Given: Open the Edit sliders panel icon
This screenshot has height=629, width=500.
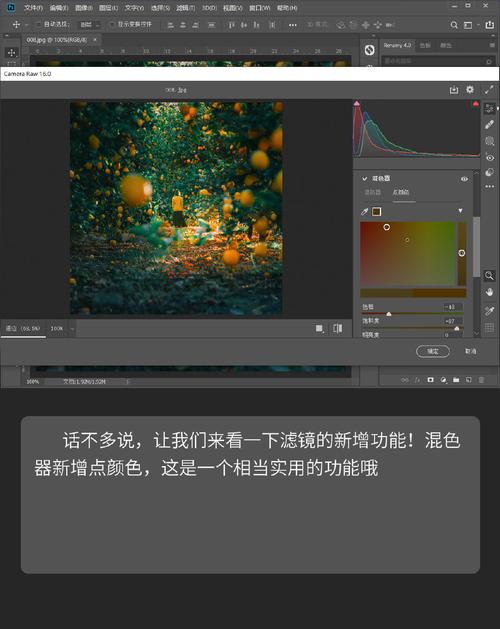Looking at the screenshot, I should tap(489, 108).
